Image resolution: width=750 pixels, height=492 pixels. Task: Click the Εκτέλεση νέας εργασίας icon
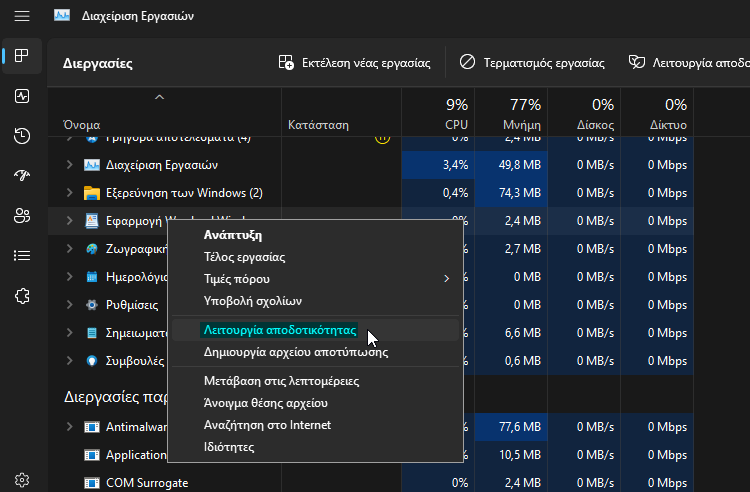286,63
